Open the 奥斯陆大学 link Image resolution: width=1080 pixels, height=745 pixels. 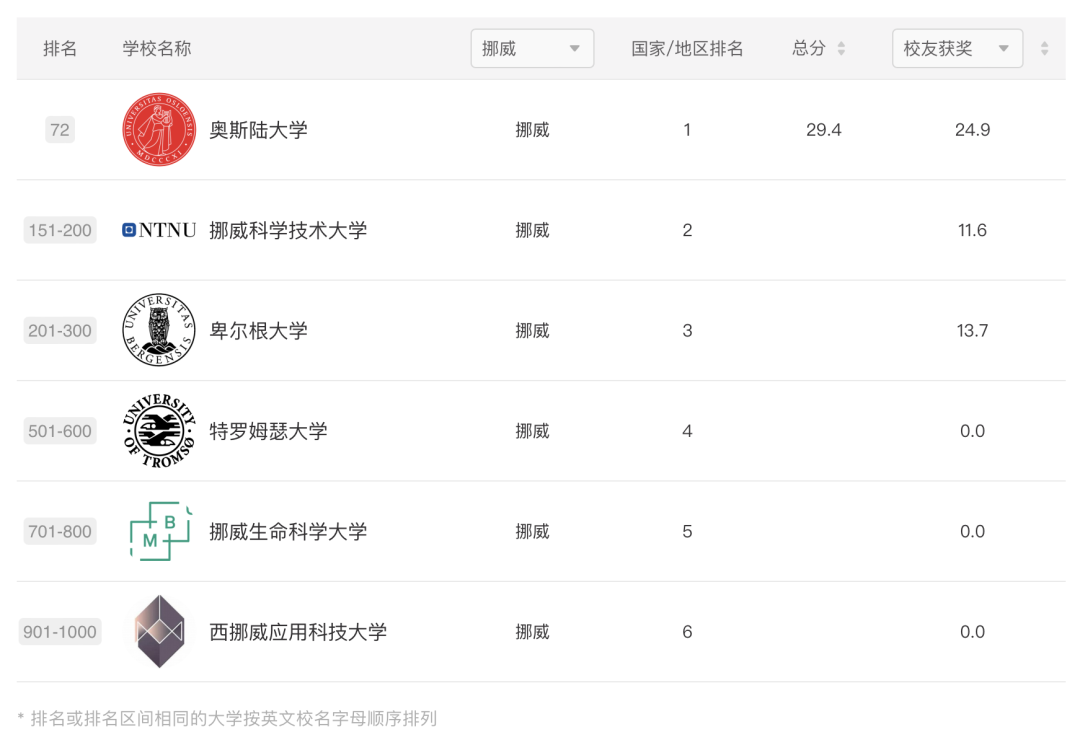pos(258,130)
